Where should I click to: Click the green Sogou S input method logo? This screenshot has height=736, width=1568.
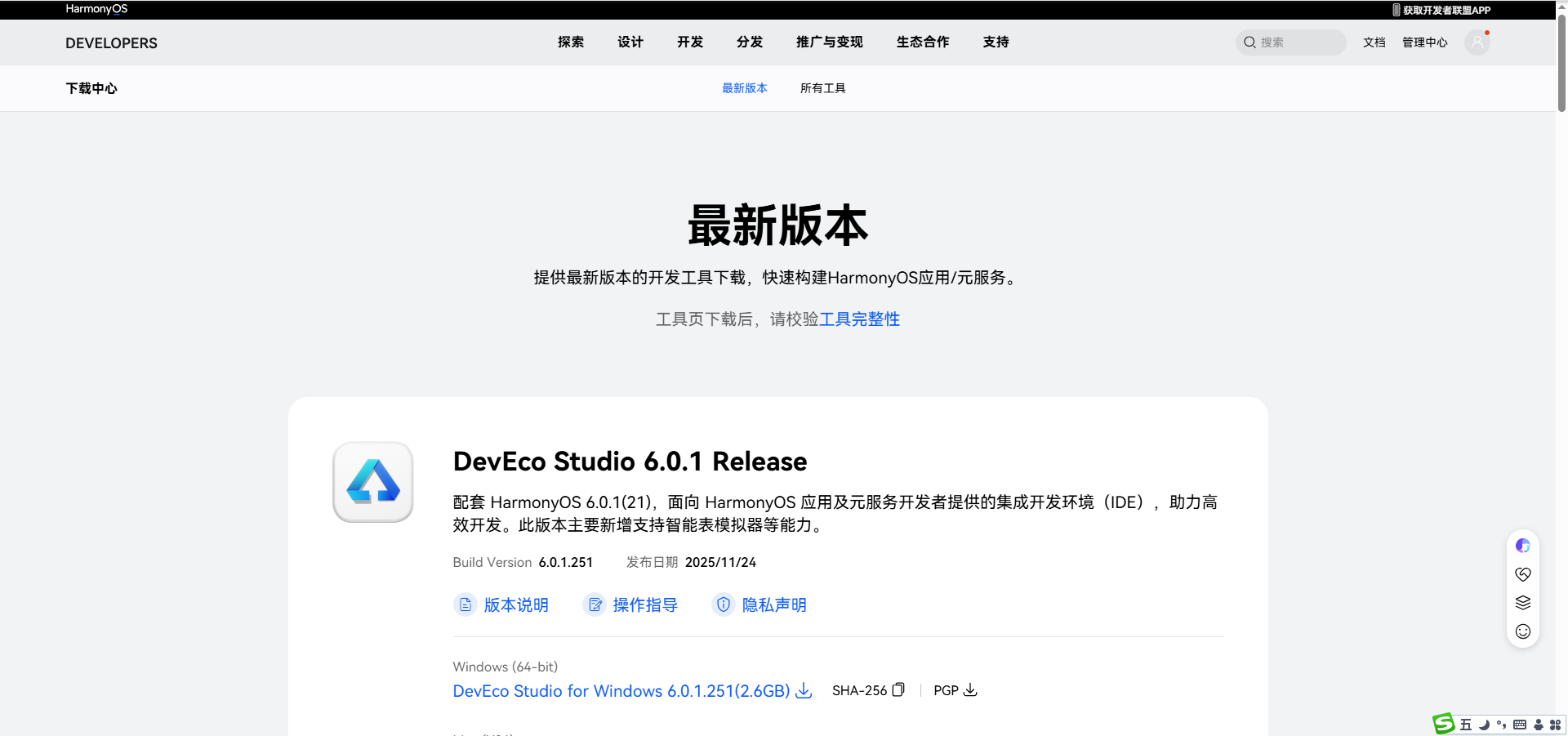1444,724
